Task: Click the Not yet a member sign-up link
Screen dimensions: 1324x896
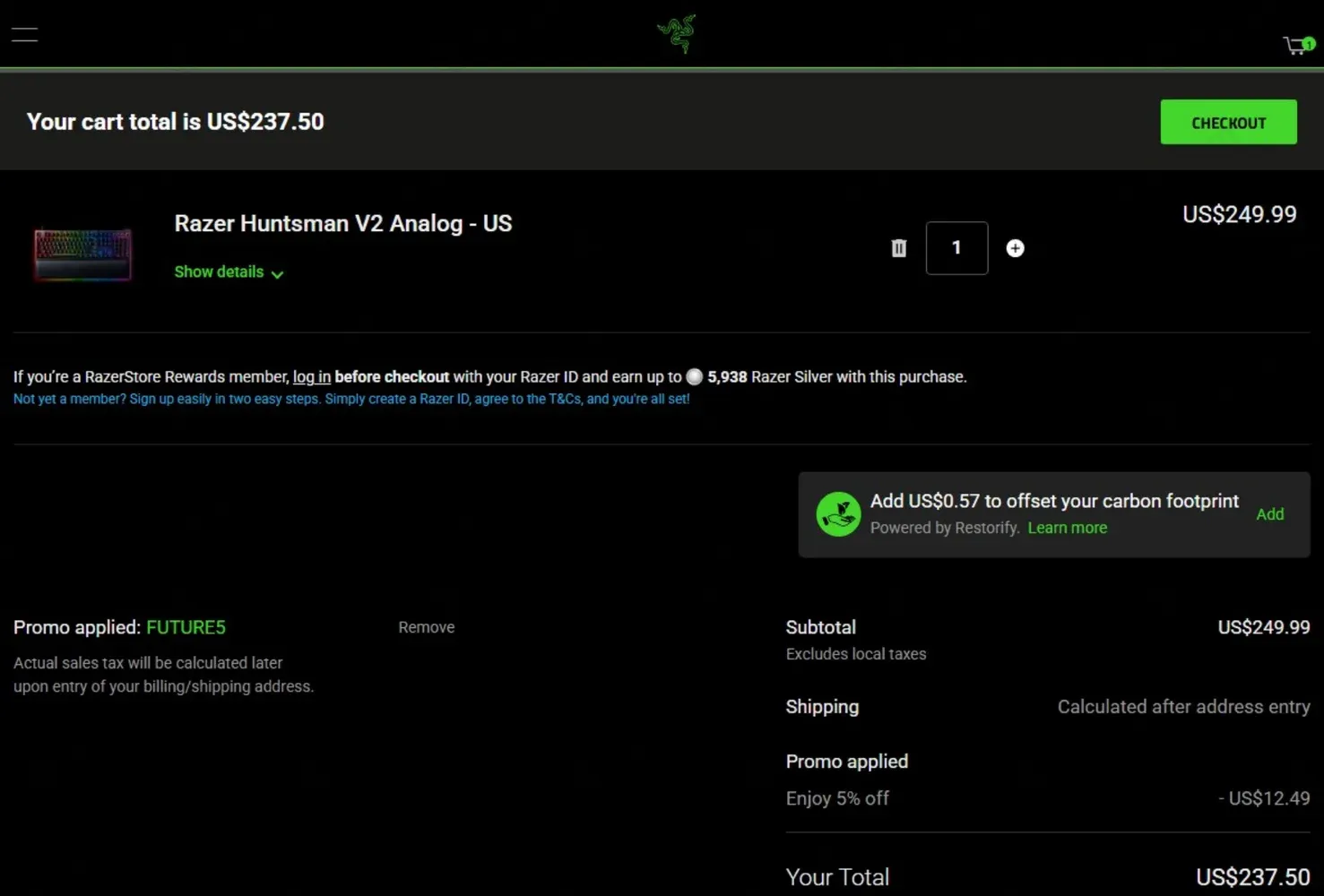Action: click(350, 399)
